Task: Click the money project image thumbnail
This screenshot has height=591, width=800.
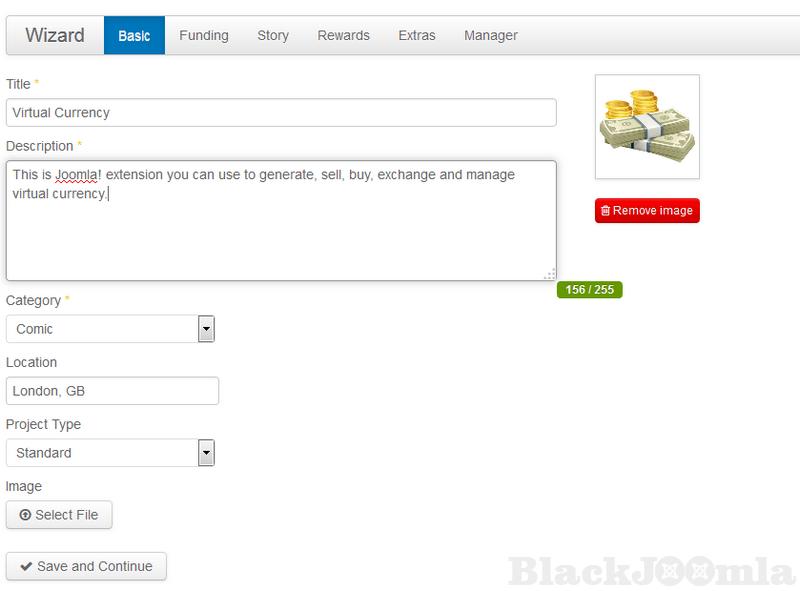Action: (647, 126)
